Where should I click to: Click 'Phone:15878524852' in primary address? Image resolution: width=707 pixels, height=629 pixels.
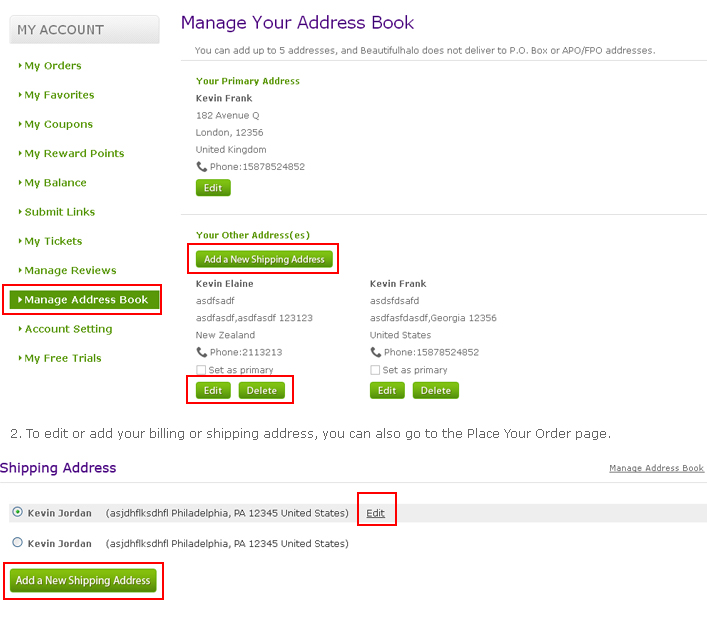(x=257, y=167)
